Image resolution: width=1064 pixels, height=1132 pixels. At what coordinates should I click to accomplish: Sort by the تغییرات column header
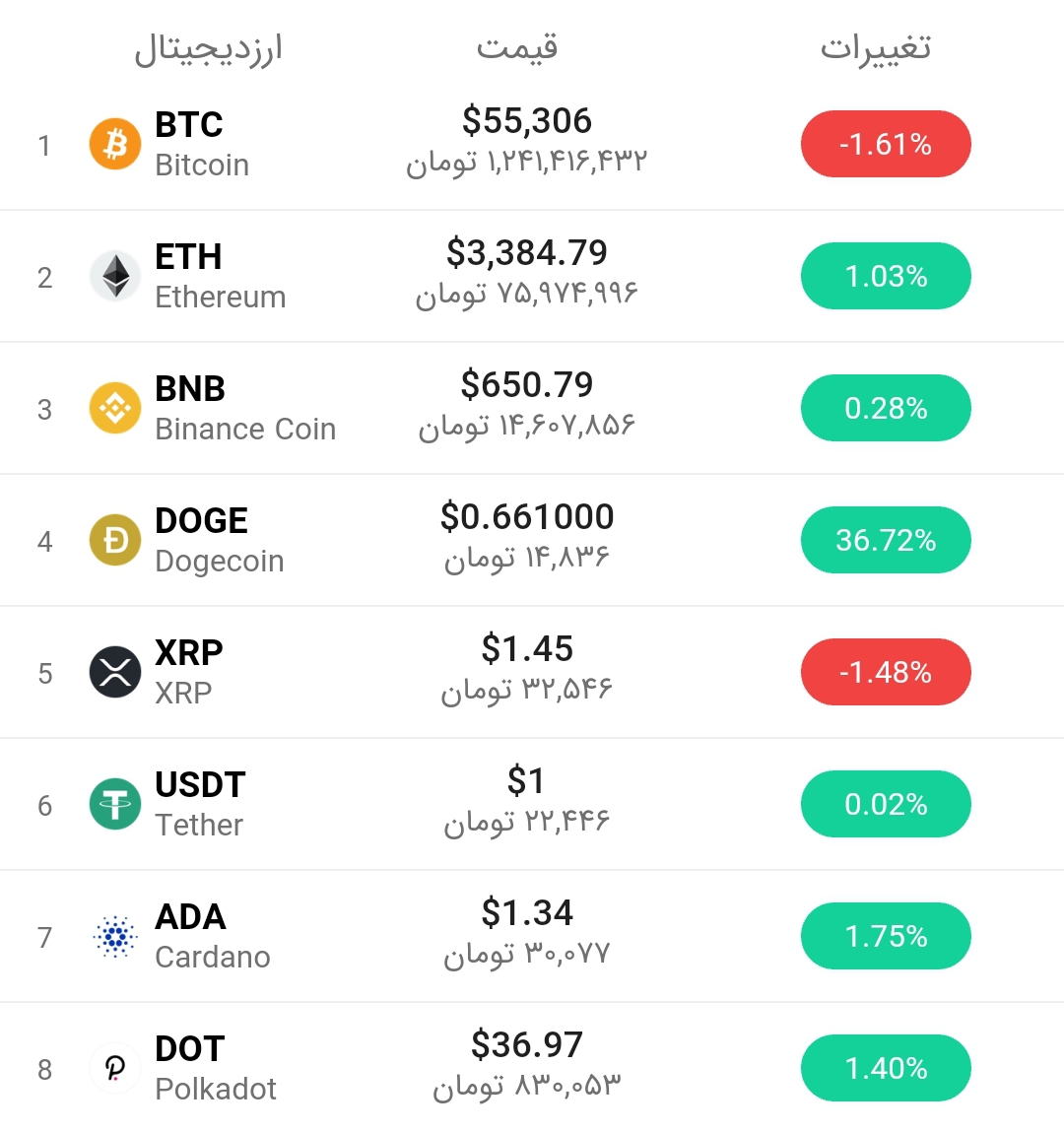(x=875, y=47)
